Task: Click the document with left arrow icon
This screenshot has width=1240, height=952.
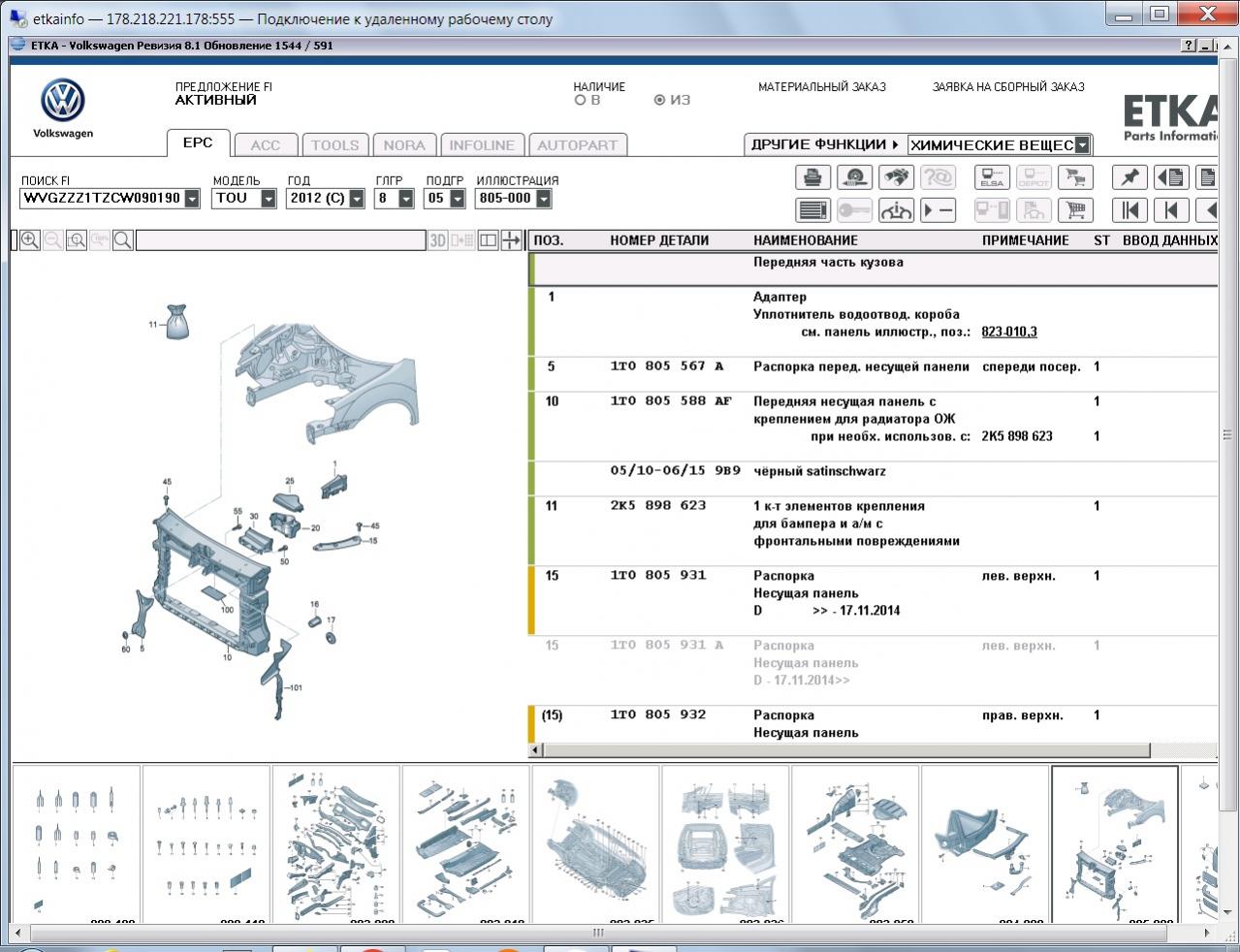Action: [x=1171, y=177]
